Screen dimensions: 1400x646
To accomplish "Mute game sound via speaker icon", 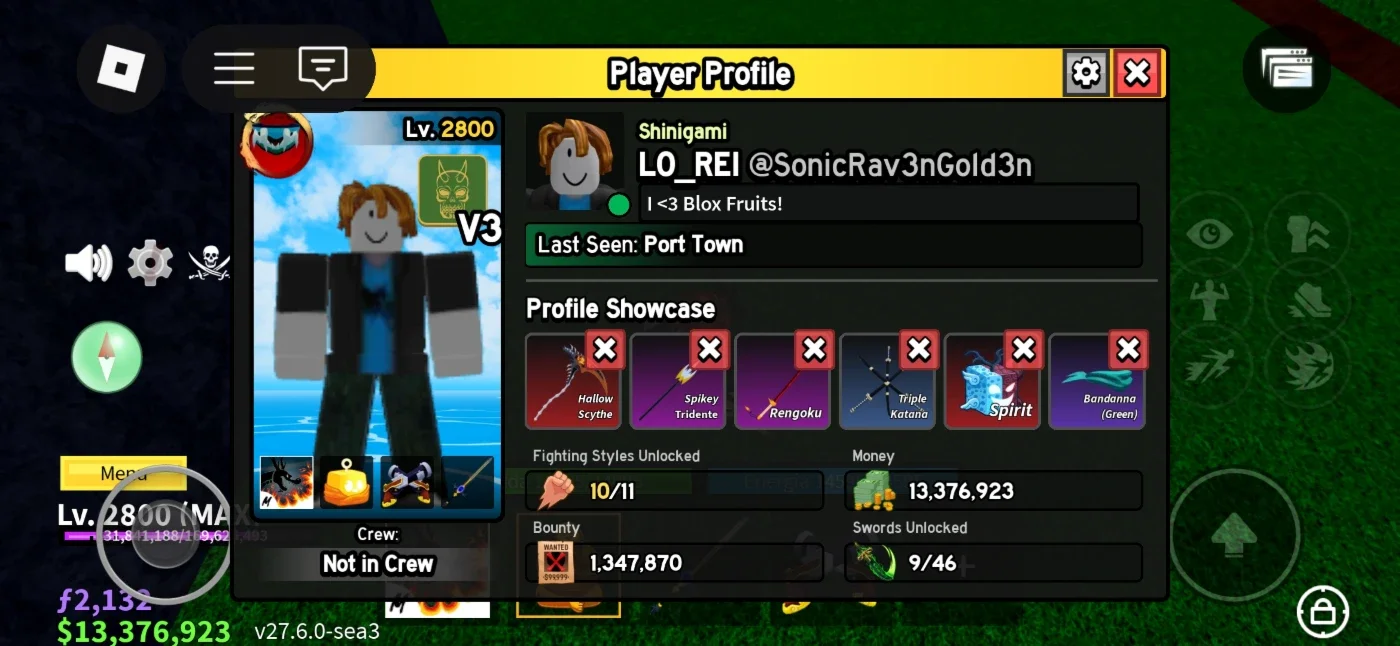I will click(x=89, y=263).
